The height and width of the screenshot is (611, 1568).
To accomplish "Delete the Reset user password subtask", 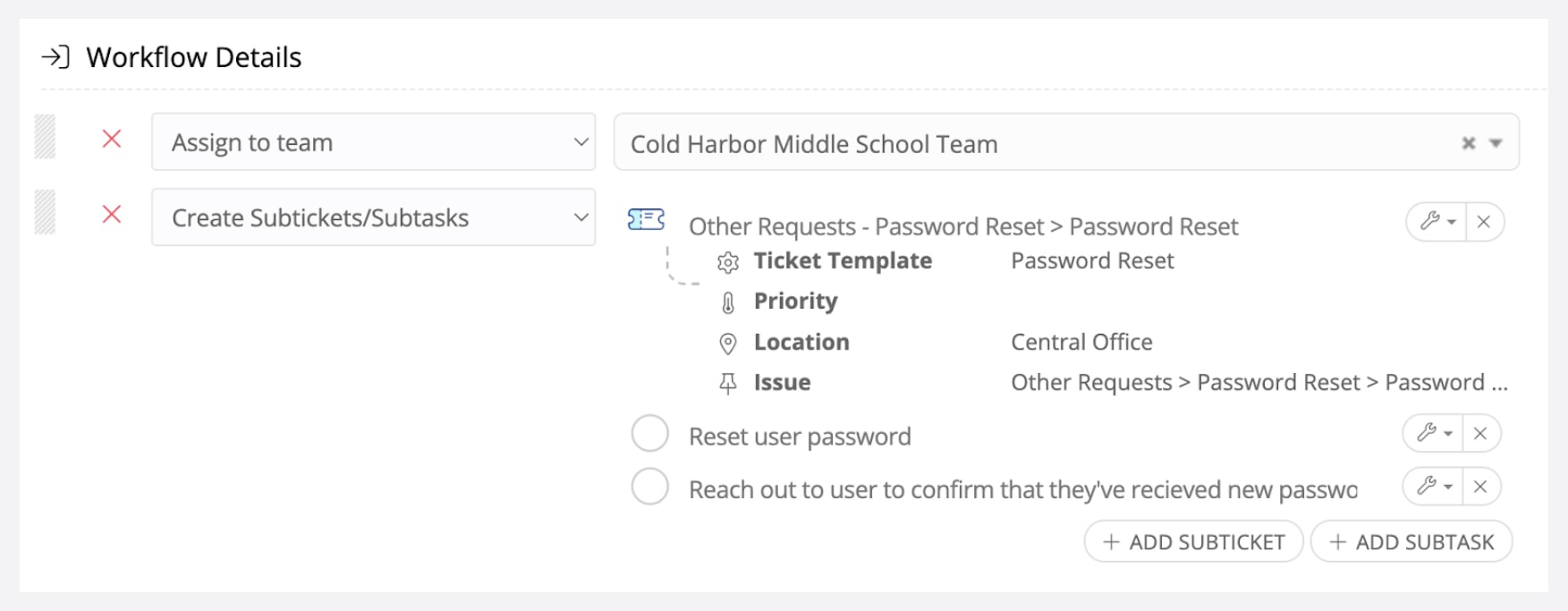I will (1480, 434).
